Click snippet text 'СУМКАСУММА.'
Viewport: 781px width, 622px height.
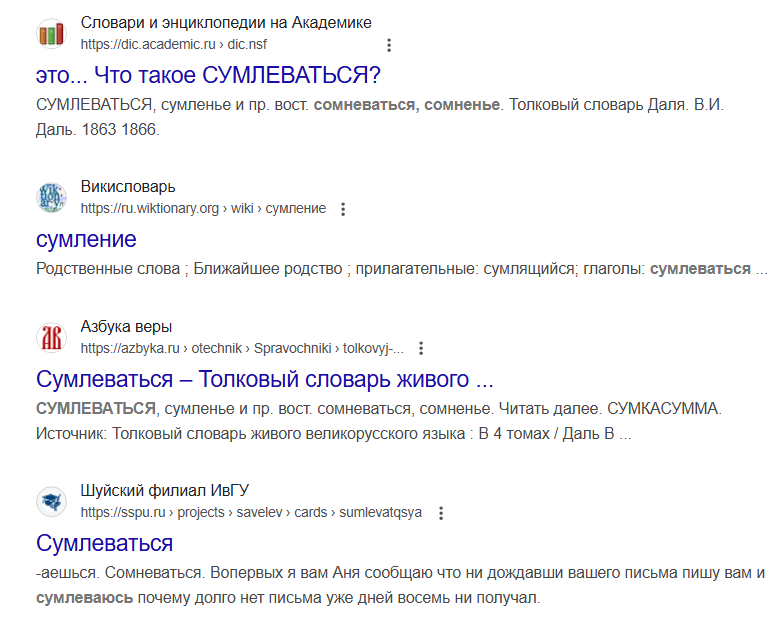coord(664,409)
